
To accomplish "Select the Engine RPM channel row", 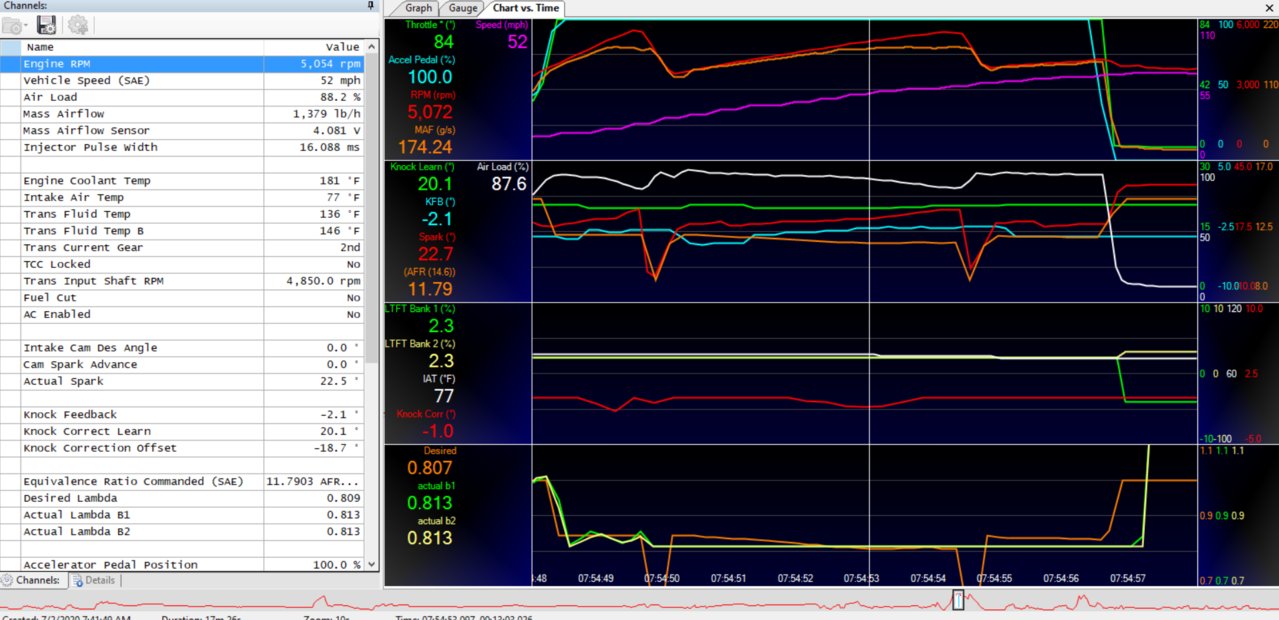I will point(183,63).
